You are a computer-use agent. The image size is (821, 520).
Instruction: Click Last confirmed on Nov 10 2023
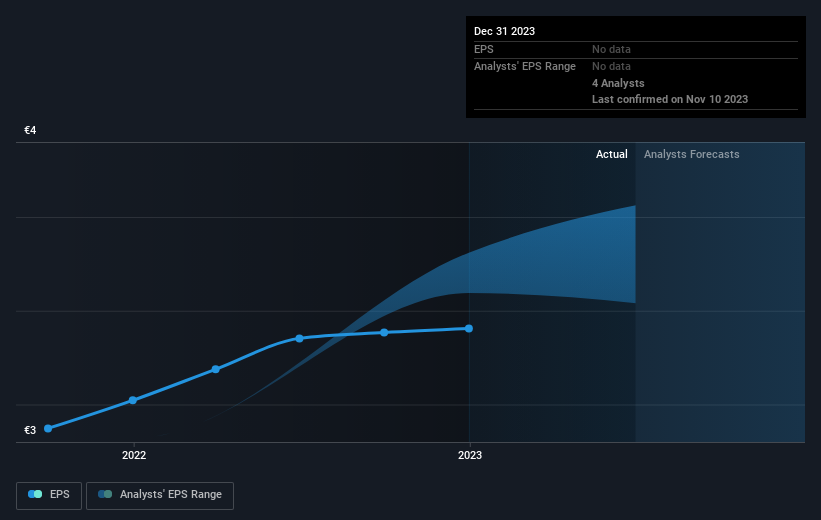click(x=670, y=99)
